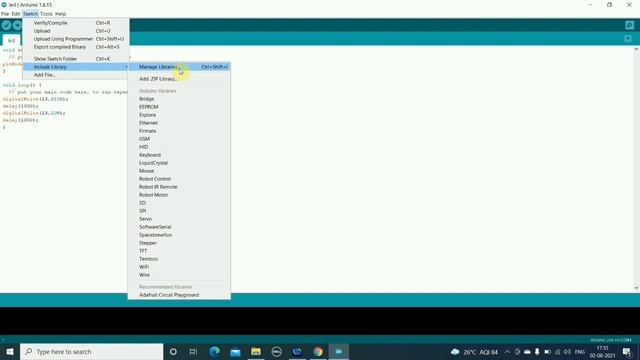Expand the Include Library submenu
The width and height of the screenshot is (640, 360).
76,67
